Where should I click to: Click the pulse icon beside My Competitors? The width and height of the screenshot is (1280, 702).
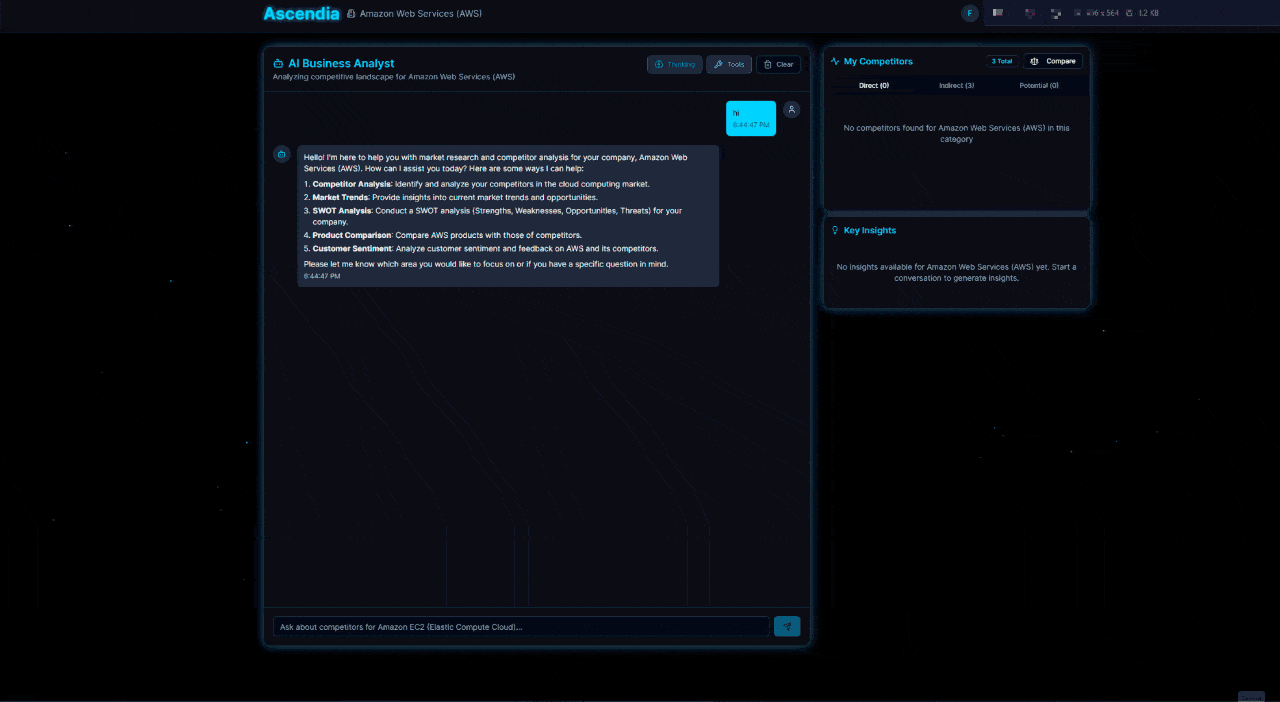click(835, 61)
